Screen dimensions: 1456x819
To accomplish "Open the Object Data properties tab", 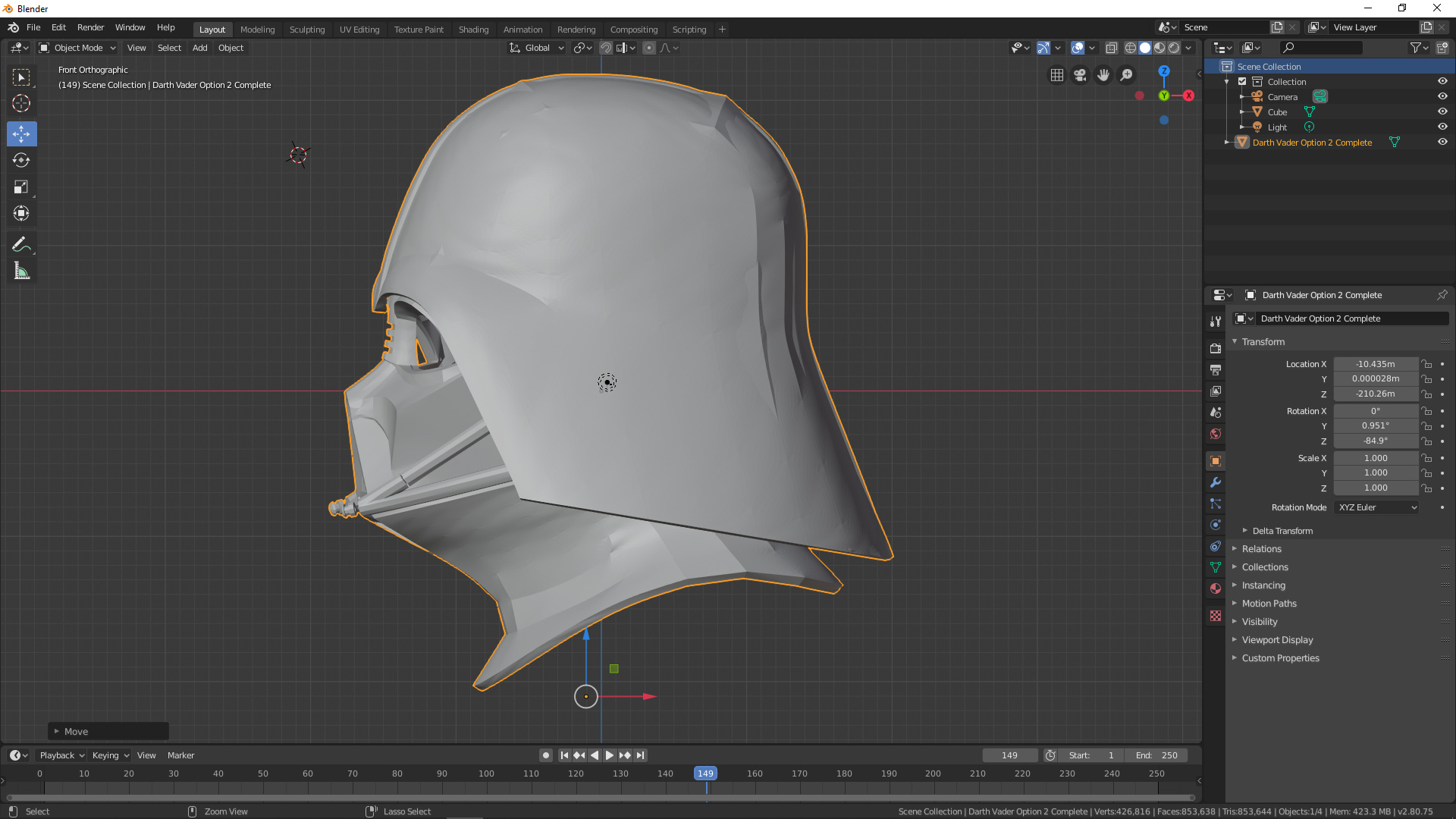I will coord(1216,567).
